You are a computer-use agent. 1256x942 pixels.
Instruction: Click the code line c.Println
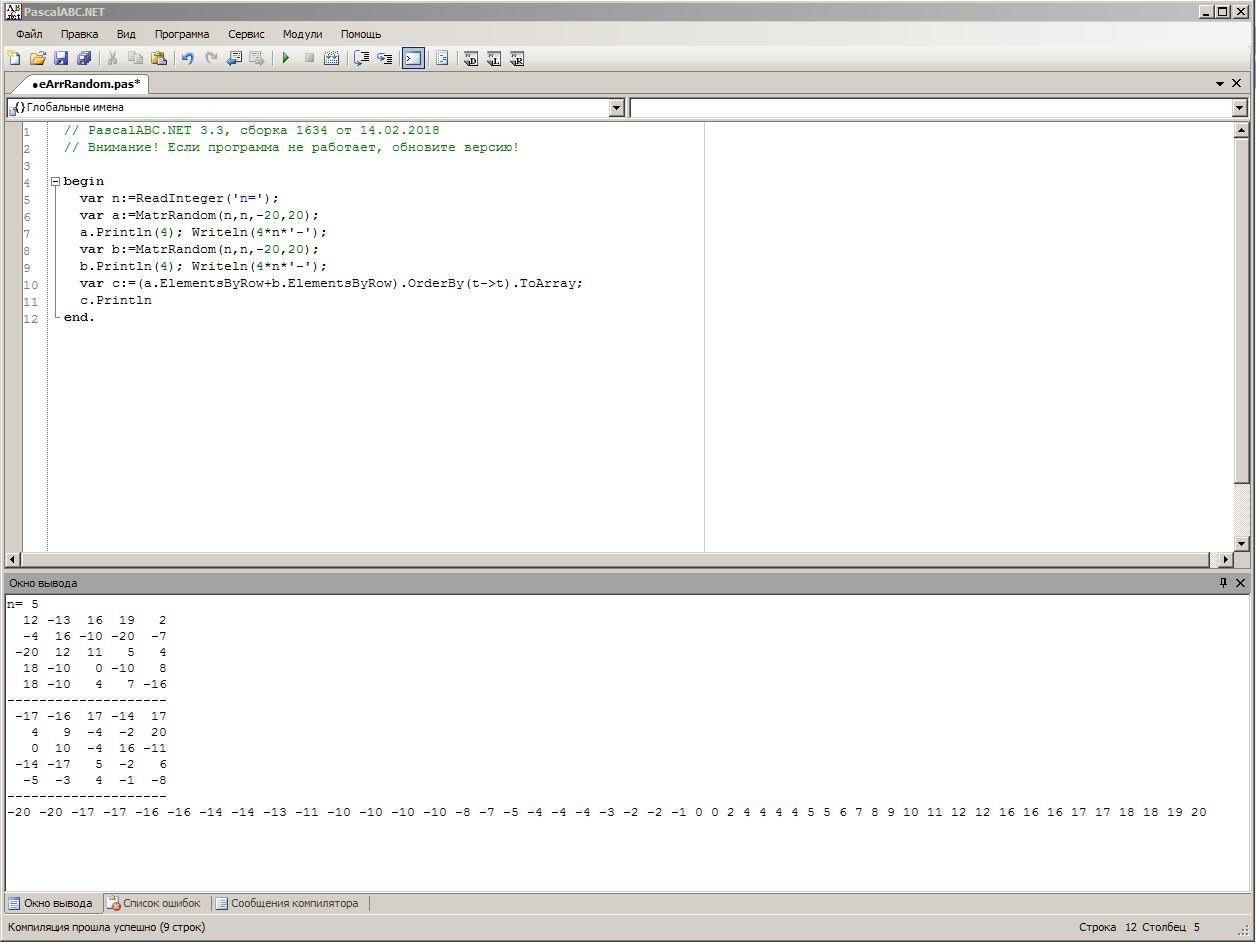pos(116,300)
